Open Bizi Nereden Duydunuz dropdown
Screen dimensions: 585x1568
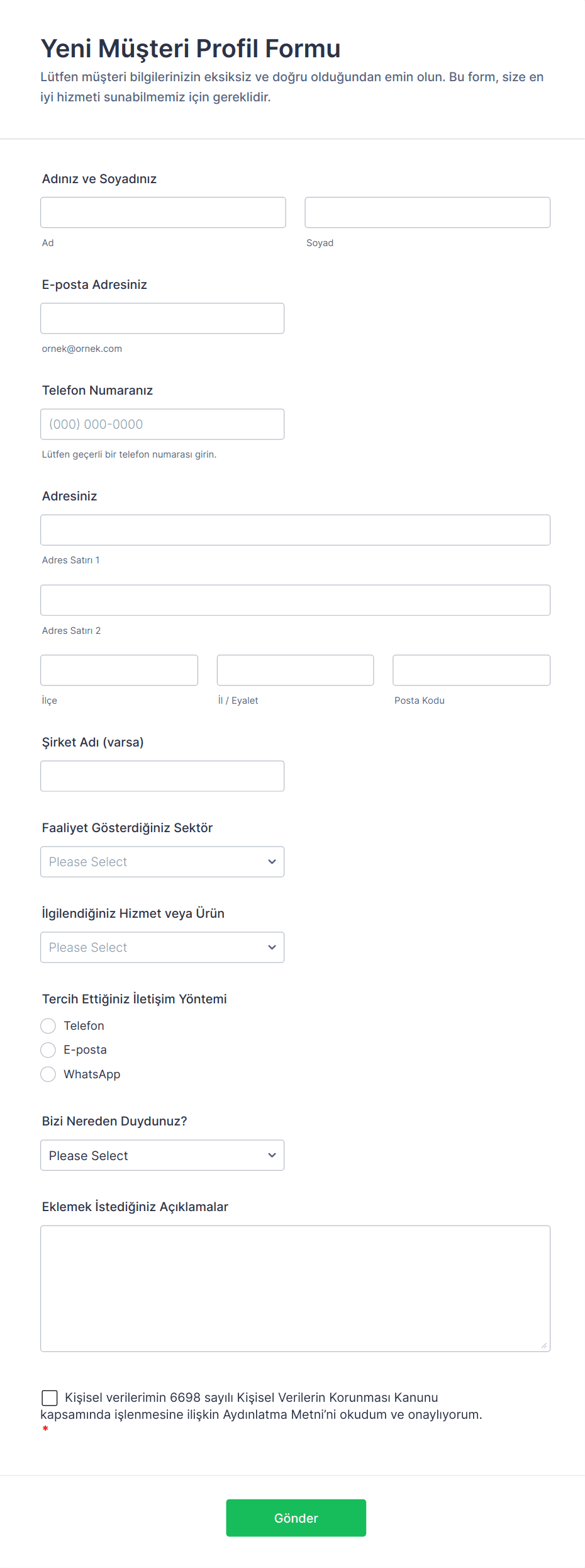point(162,1156)
